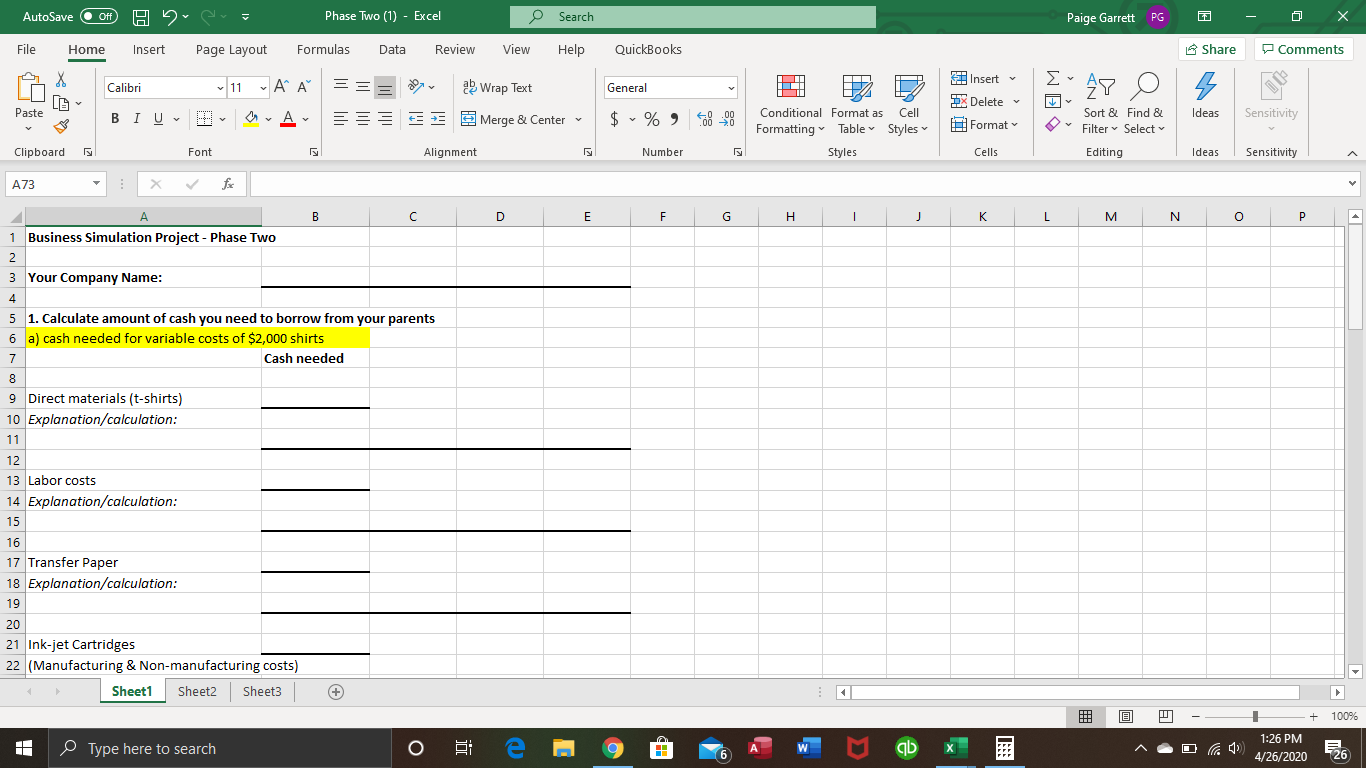
Task: Switch to the Formulas tab
Action: point(323,49)
